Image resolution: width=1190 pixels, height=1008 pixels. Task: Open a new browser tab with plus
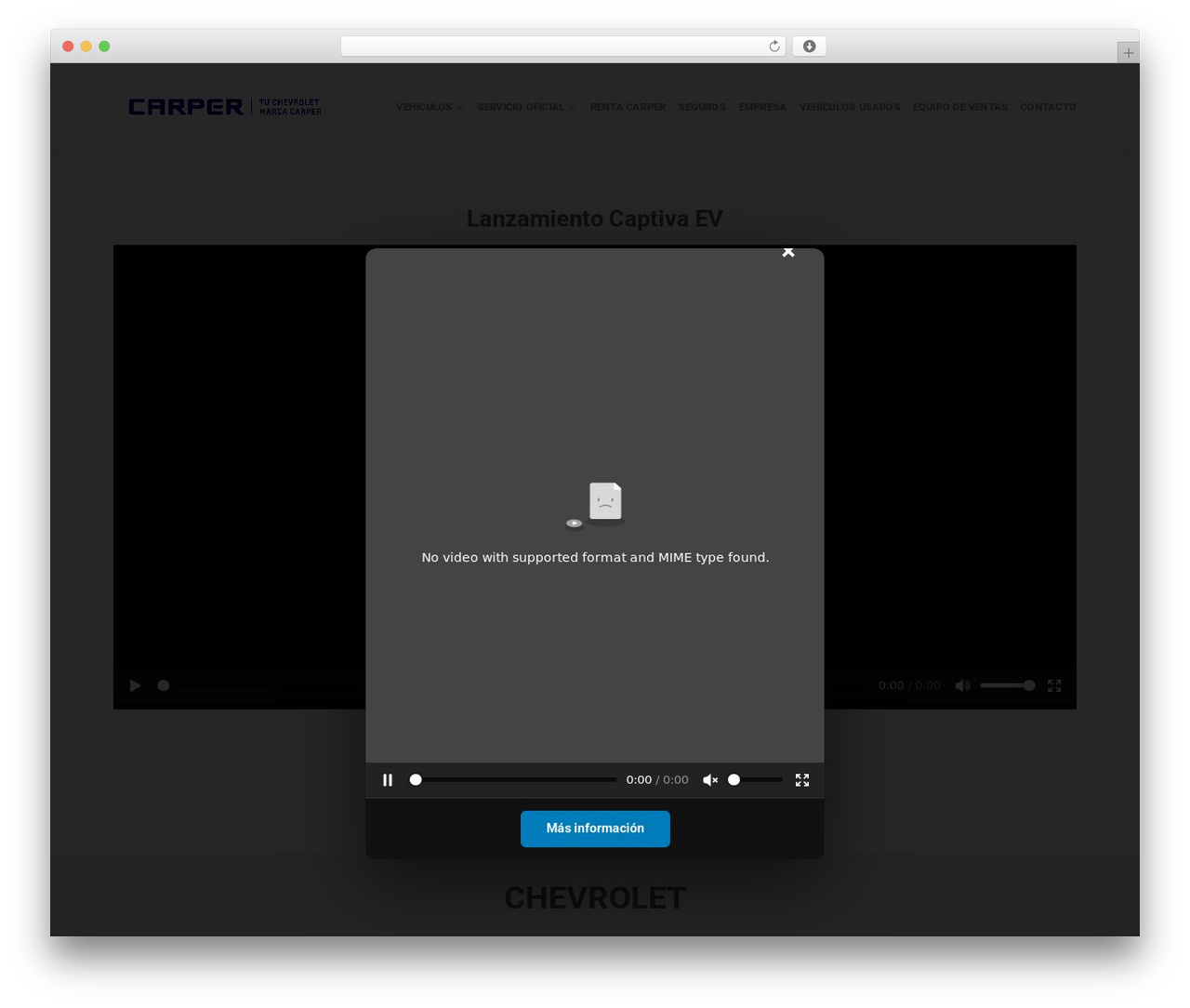(1129, 53)
